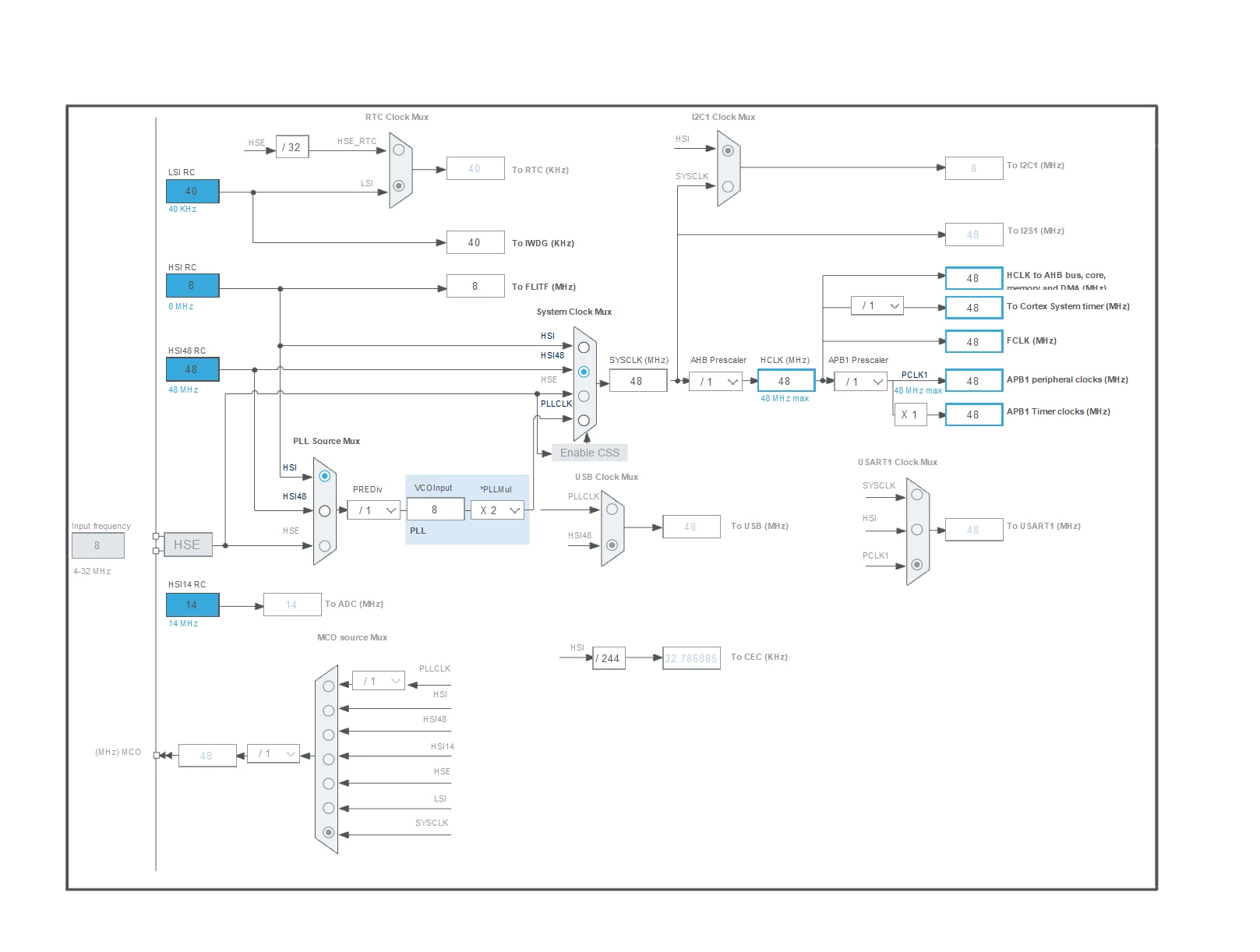Select HSI48 in System Clock Mux
Screen dimensions: 1260x952
(584, 372)
